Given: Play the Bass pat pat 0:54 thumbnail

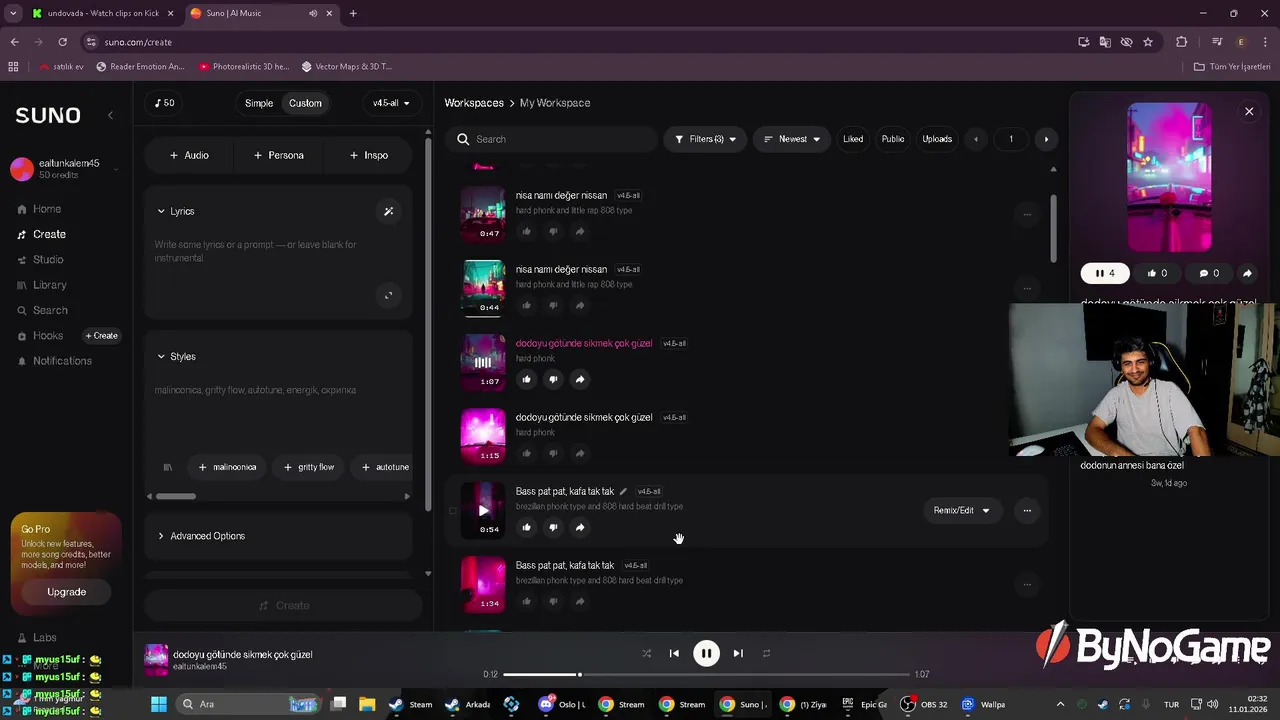Looking at the screenshot, I should pos(483,510).
